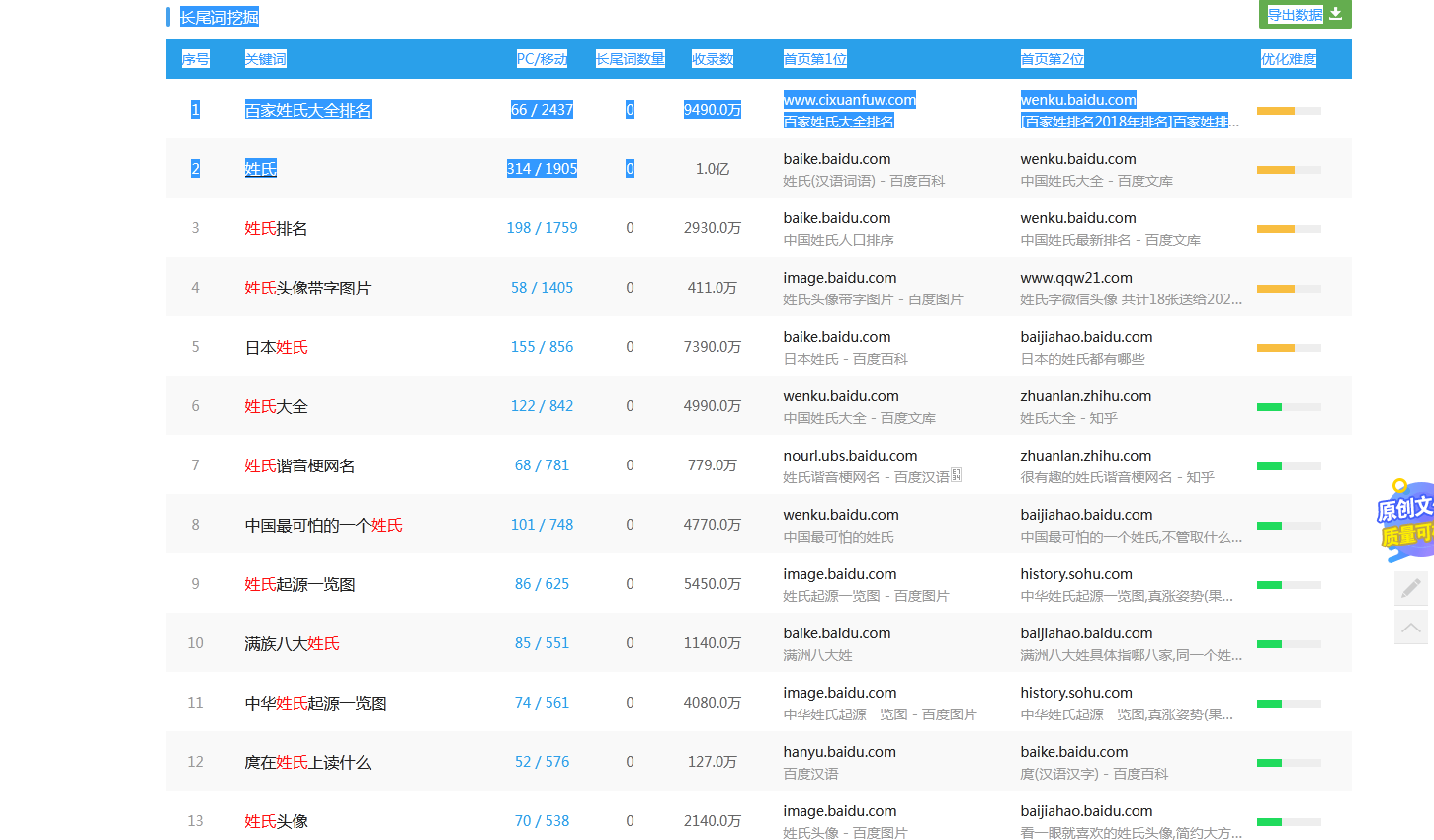The height and width of the screenshot is (840, 1434).
Task: Open zhuanlan.zhihu.com 姓氏大全 - 知乎 result
Action: [x=1068, y=418]
